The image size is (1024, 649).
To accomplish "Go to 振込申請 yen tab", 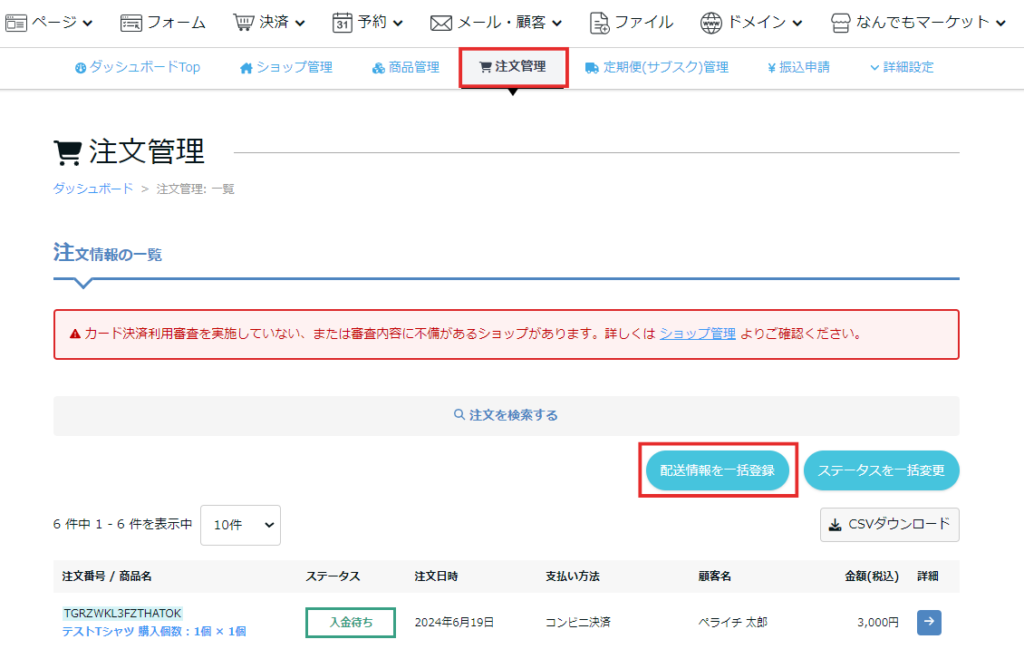I will point(798,67).
